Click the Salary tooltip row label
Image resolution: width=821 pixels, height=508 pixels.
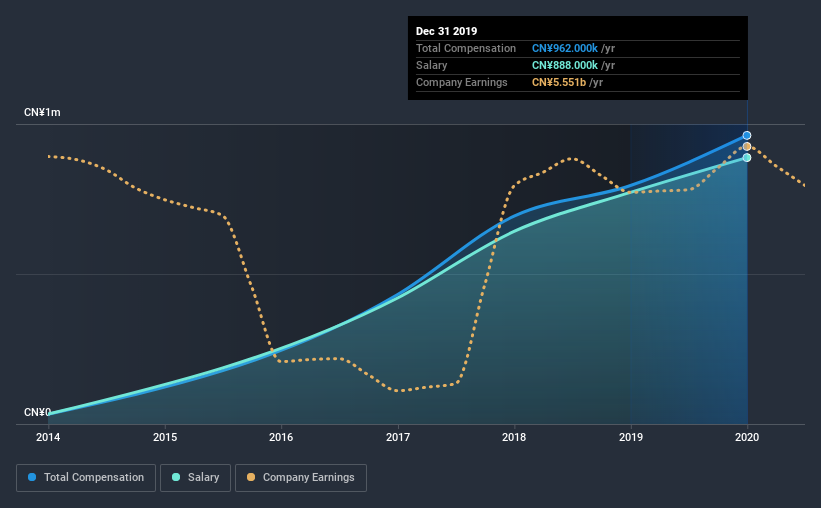pos(431,65)
